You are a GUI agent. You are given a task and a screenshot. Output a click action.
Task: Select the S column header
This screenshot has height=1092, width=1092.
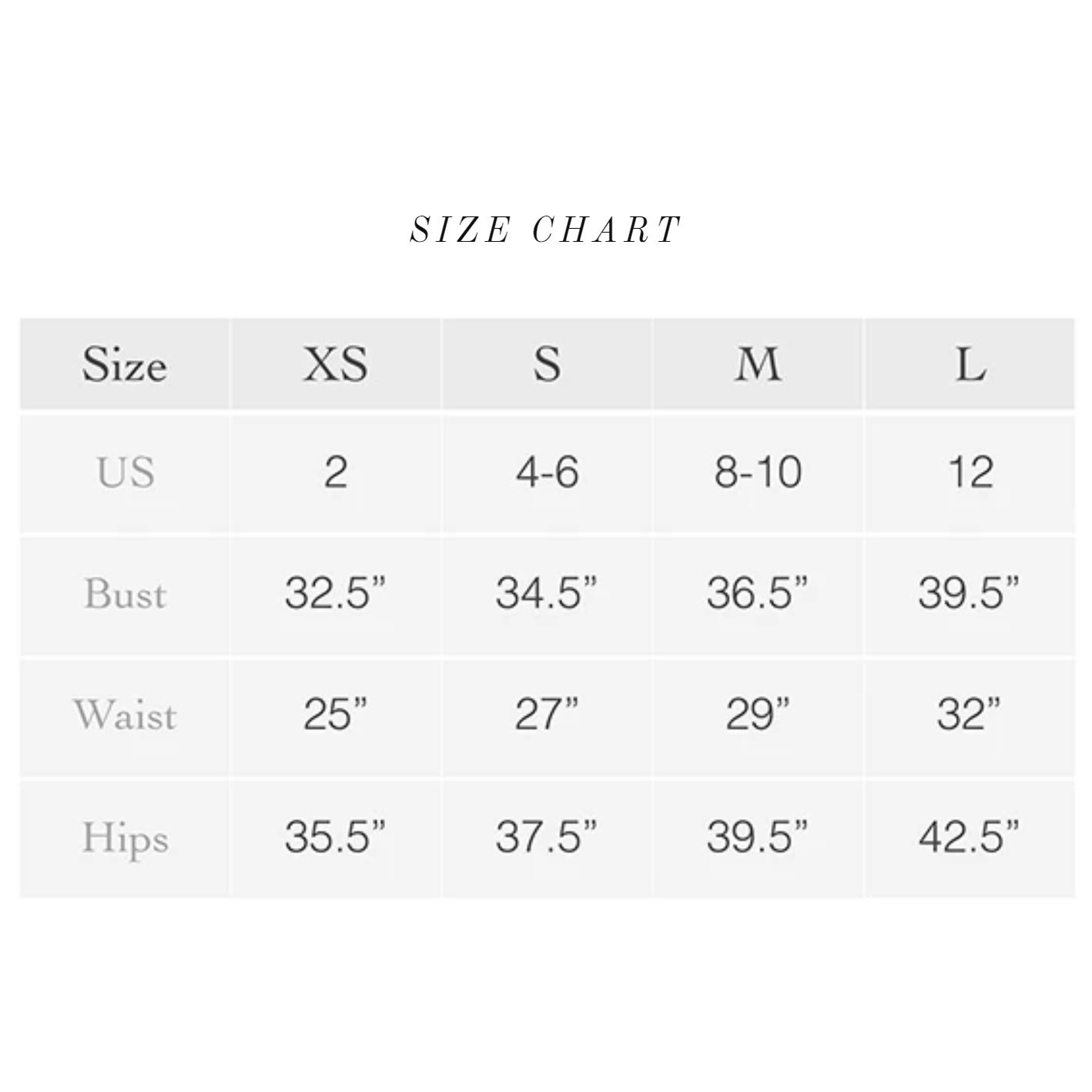[x=547, y=364]
